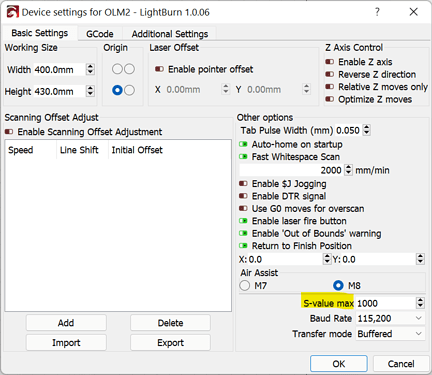Image resolution: width=432 pixels, height=375 pixels.
Task: Adjust the S-value max stepper arrows
Action: tap(420, 303)
